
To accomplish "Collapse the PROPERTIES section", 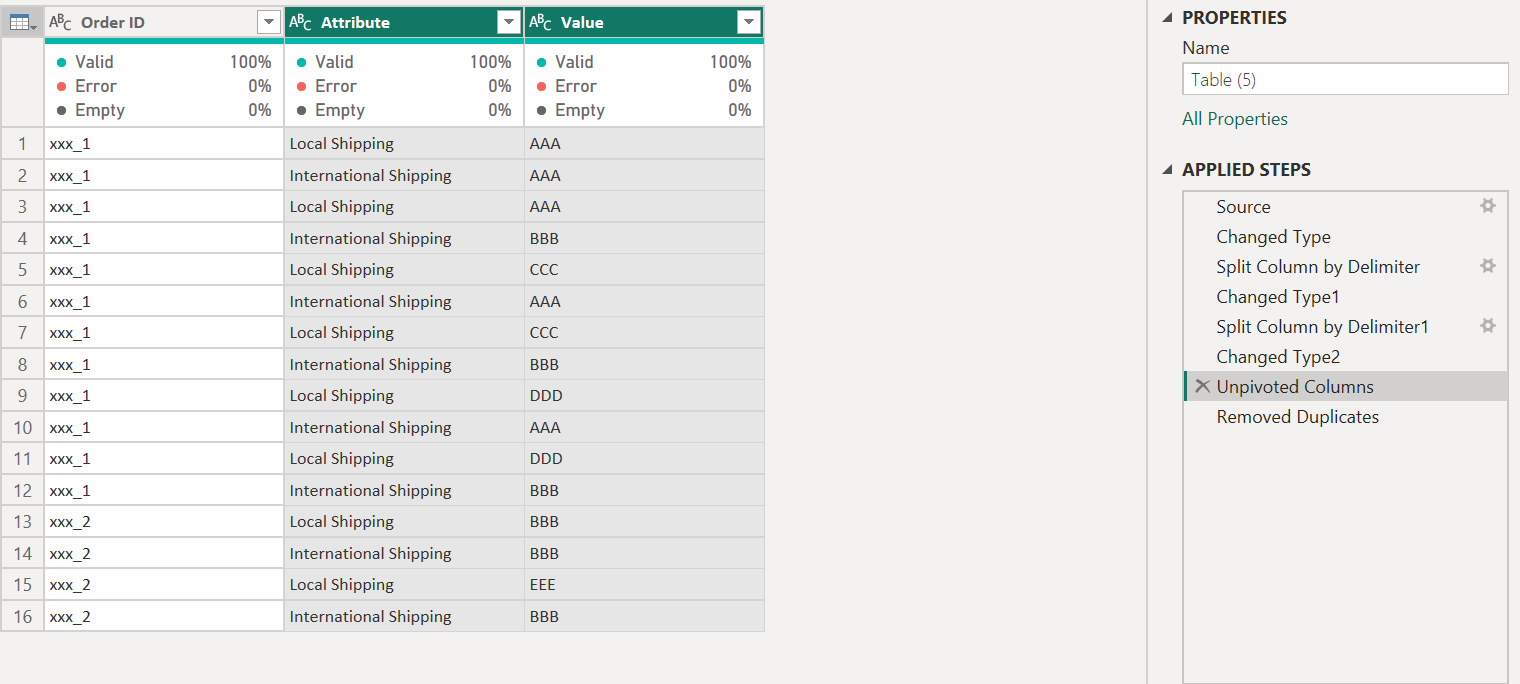I will pos(1167,18).
